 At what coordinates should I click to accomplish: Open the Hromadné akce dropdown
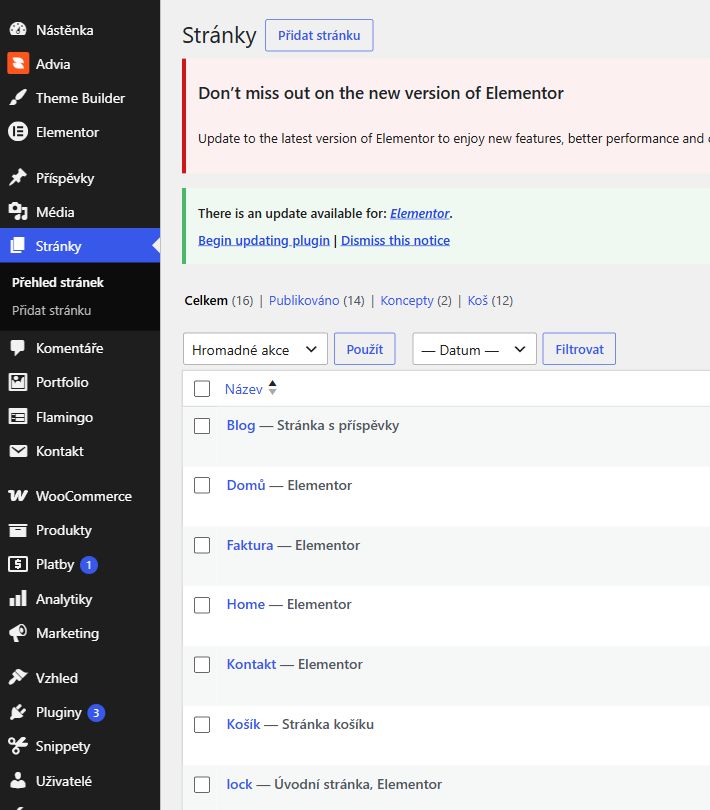click(255, 349)
